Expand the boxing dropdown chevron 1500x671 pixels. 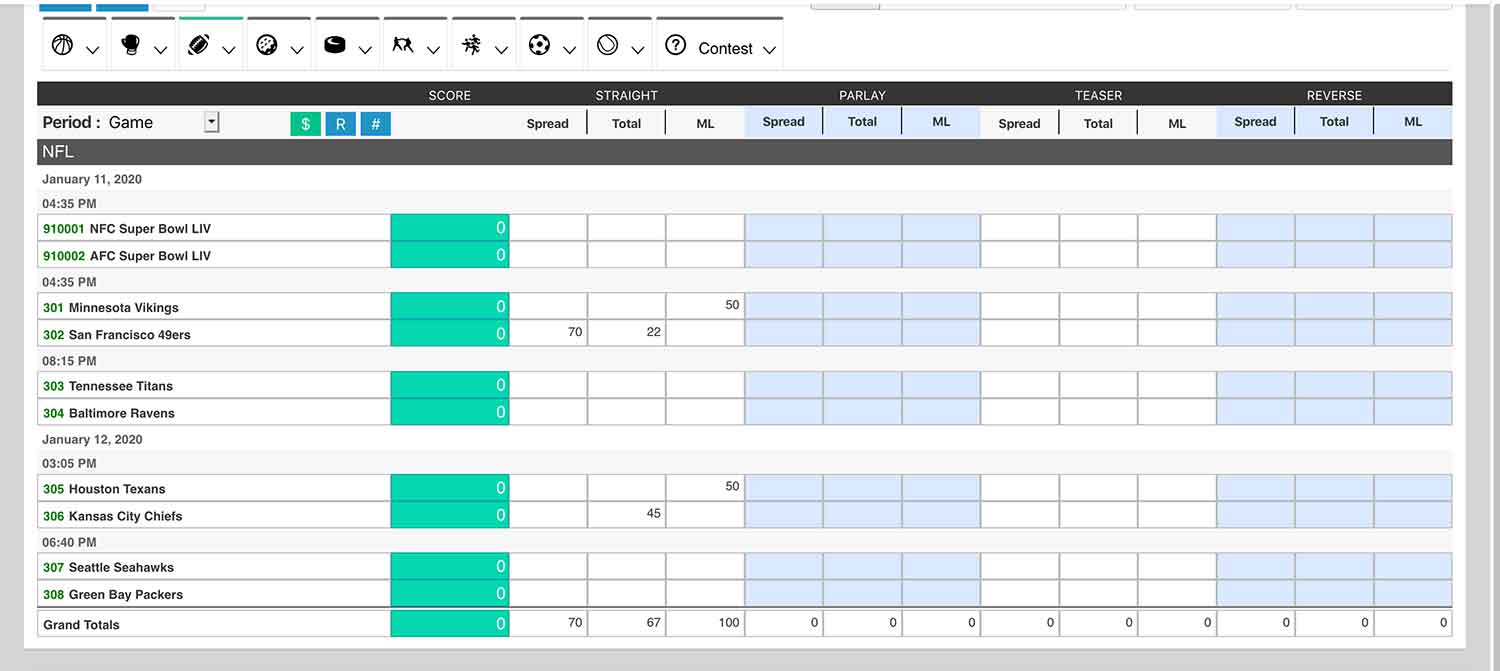(x=161, y=50)
